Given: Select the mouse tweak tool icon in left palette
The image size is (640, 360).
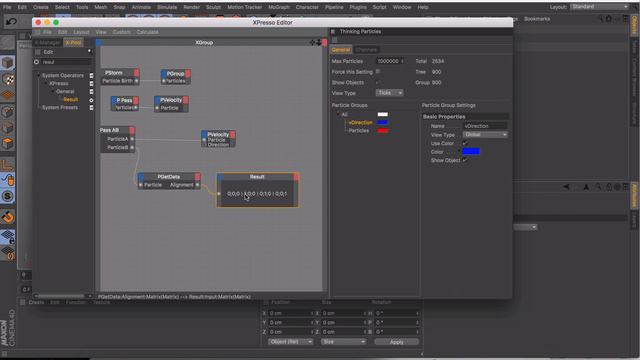Looking at the screenshot, I should click(x=8, y=180).
